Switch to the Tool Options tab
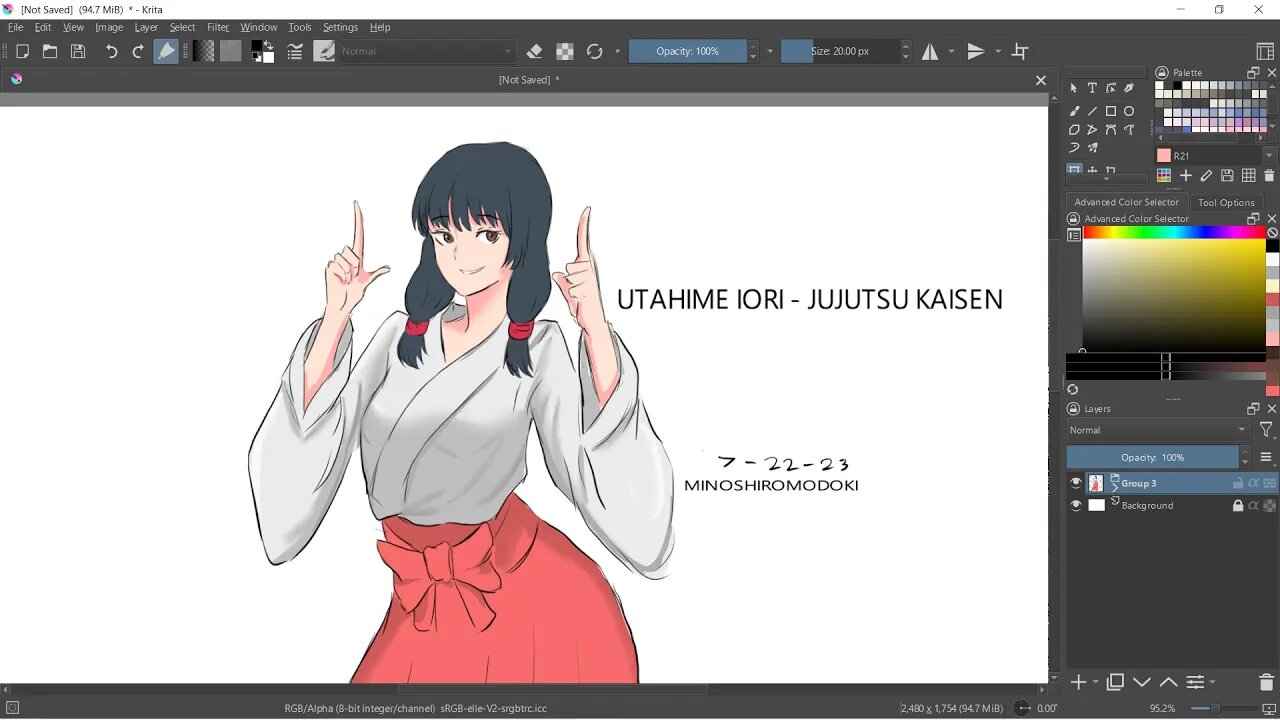This screenshot has height=720, width=1280. pos(1226,202)
